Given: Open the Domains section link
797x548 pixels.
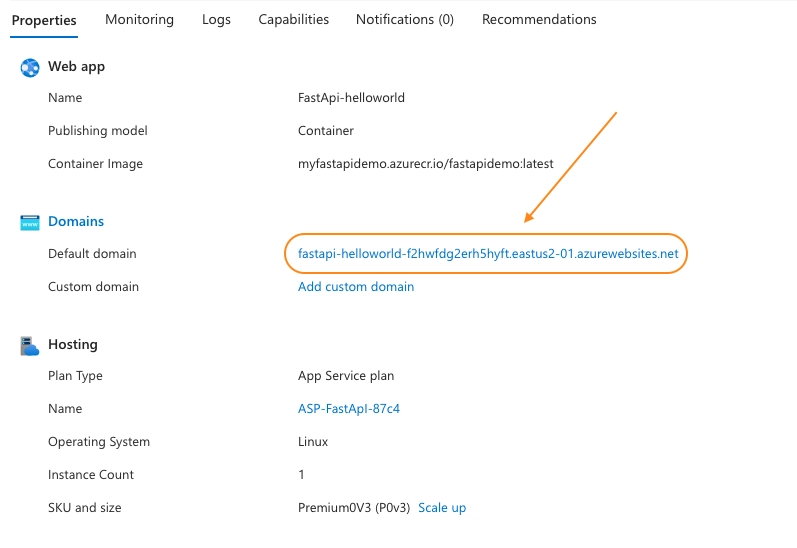Looking at the screenshot, I should tap(76, 221).
